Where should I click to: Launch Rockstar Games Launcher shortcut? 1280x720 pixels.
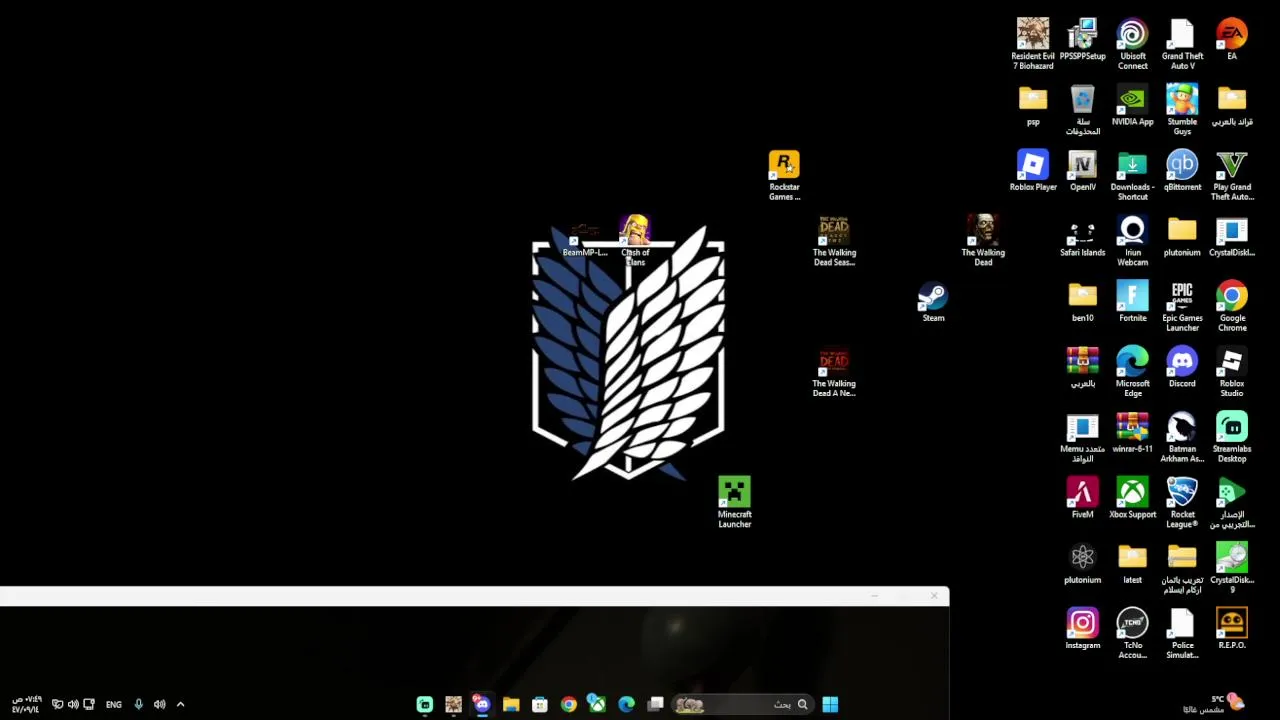784,175
